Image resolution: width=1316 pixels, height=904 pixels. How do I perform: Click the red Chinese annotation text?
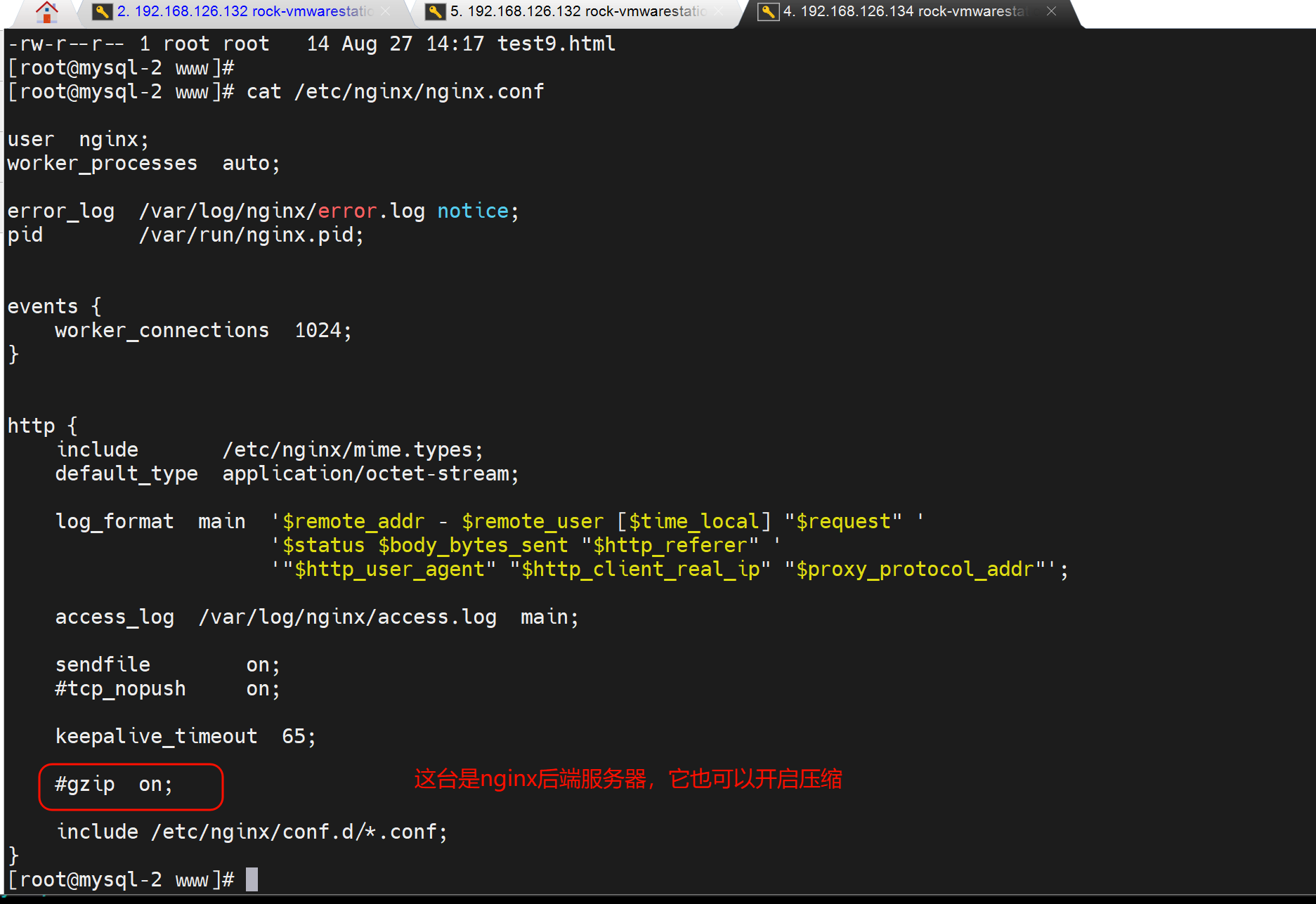[627, 779]
